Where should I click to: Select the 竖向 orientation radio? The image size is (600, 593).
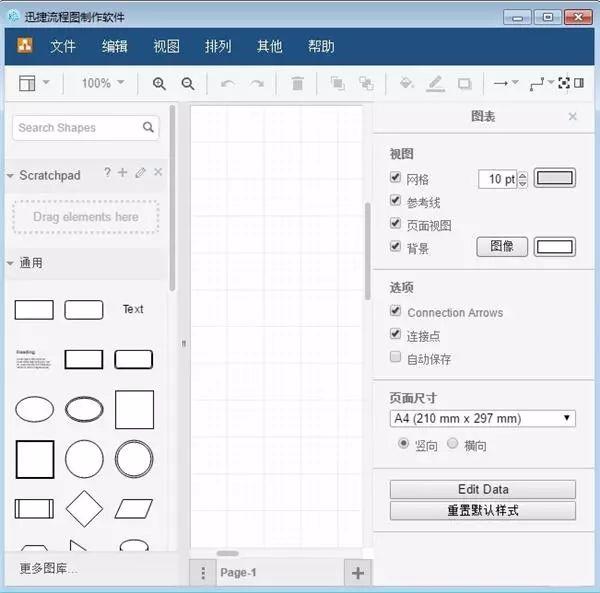coord(403,443)
